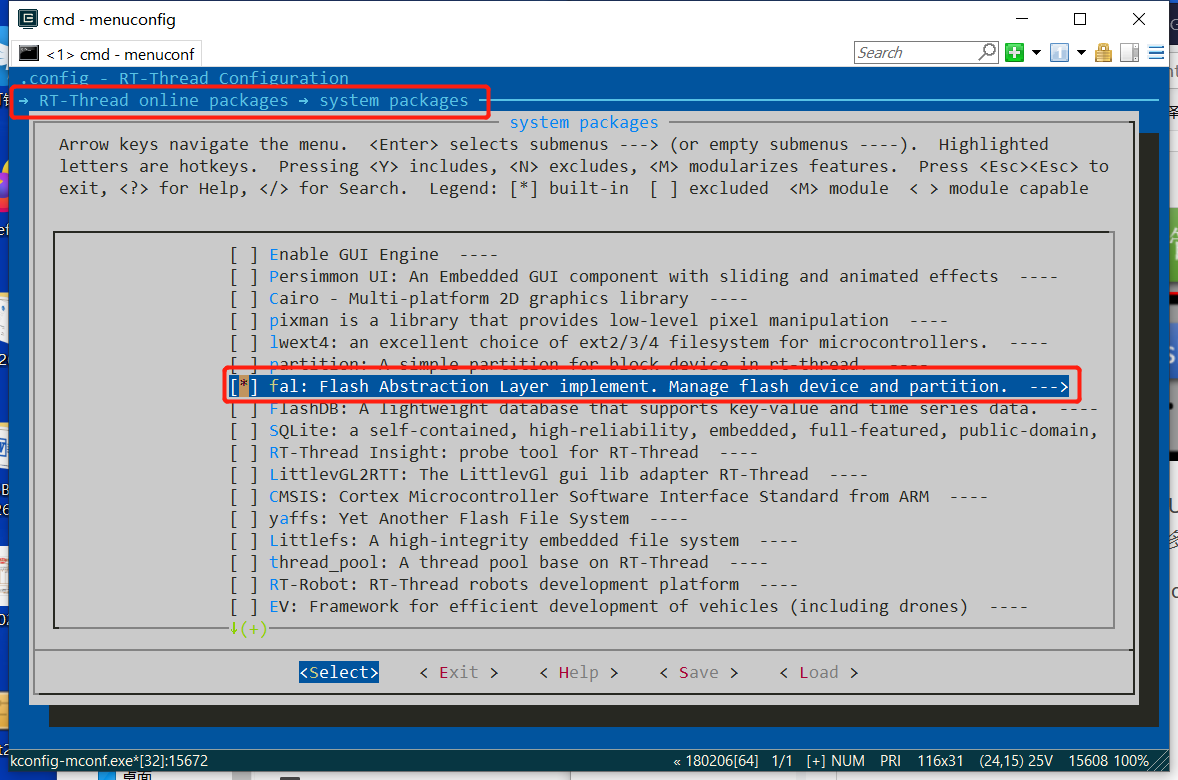Select the 'pixman is a library' row text

[578, 321]
